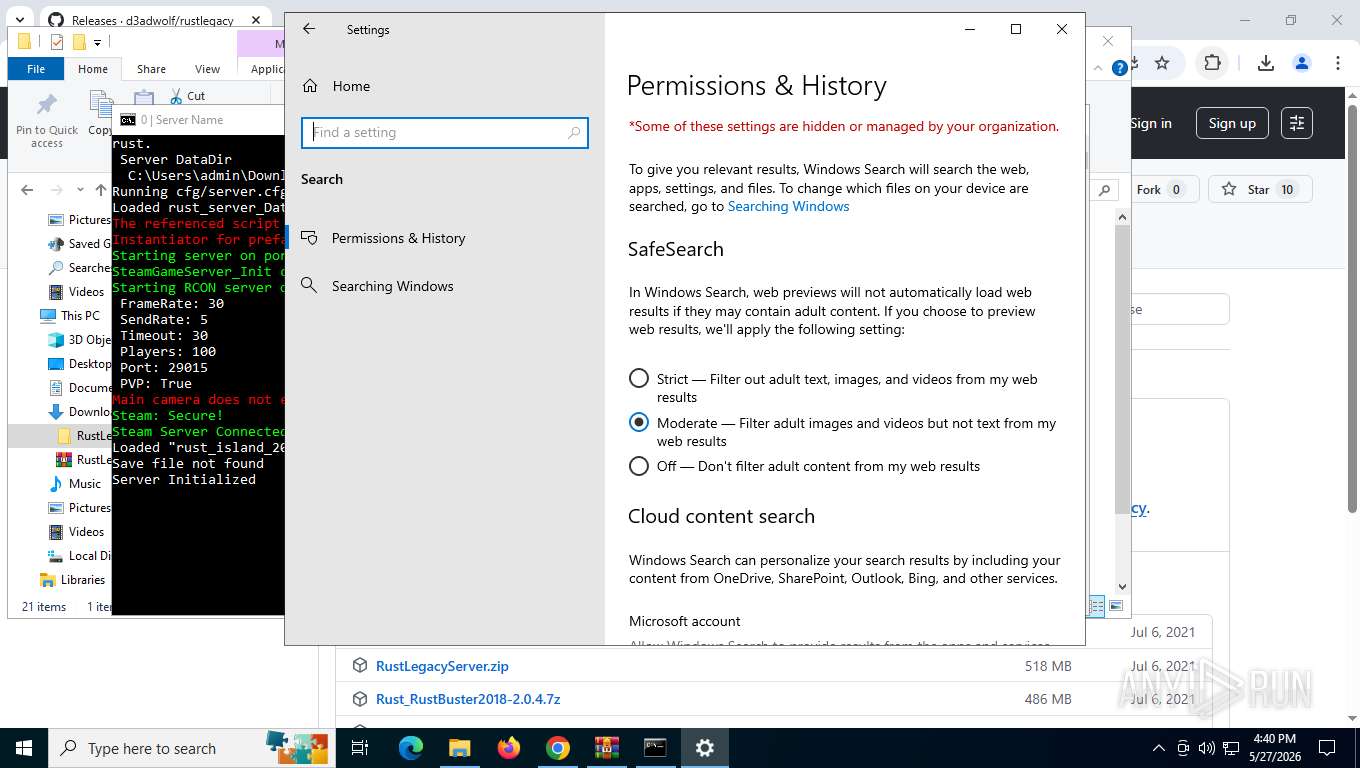Switch to View tab in File Explorer

[207, 69]
